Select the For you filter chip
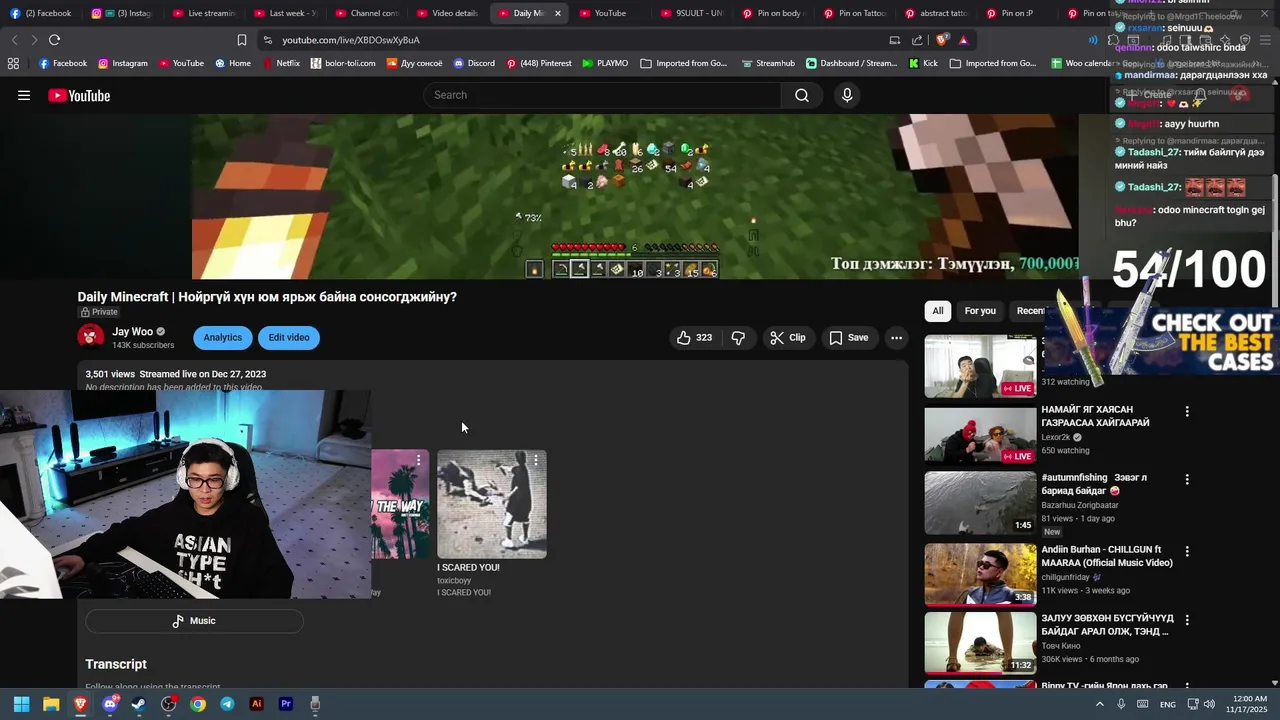The height and width of the screenshot is (720, 1280). (x=980, y=311)
